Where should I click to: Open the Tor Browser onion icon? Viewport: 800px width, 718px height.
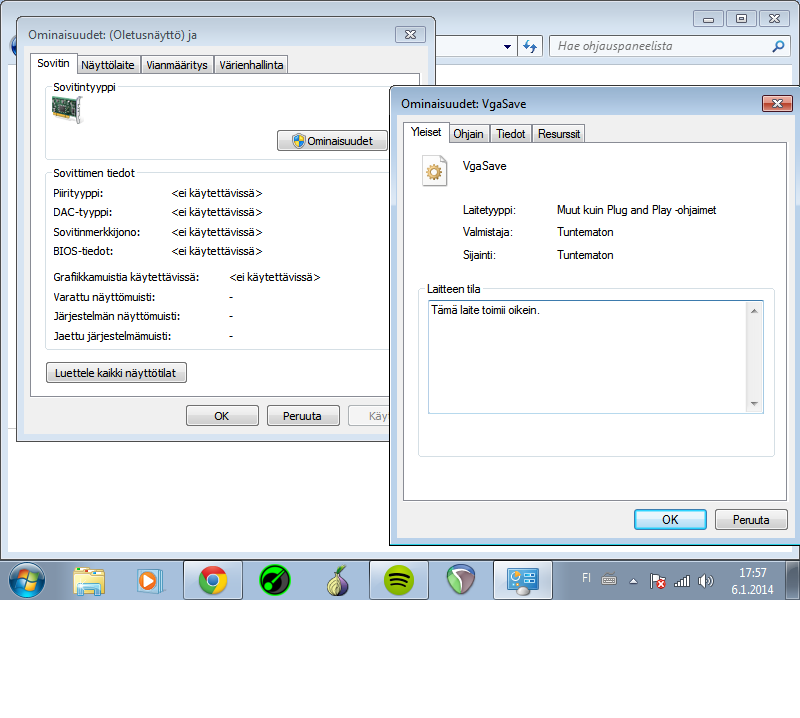click(x=337, y=580)
